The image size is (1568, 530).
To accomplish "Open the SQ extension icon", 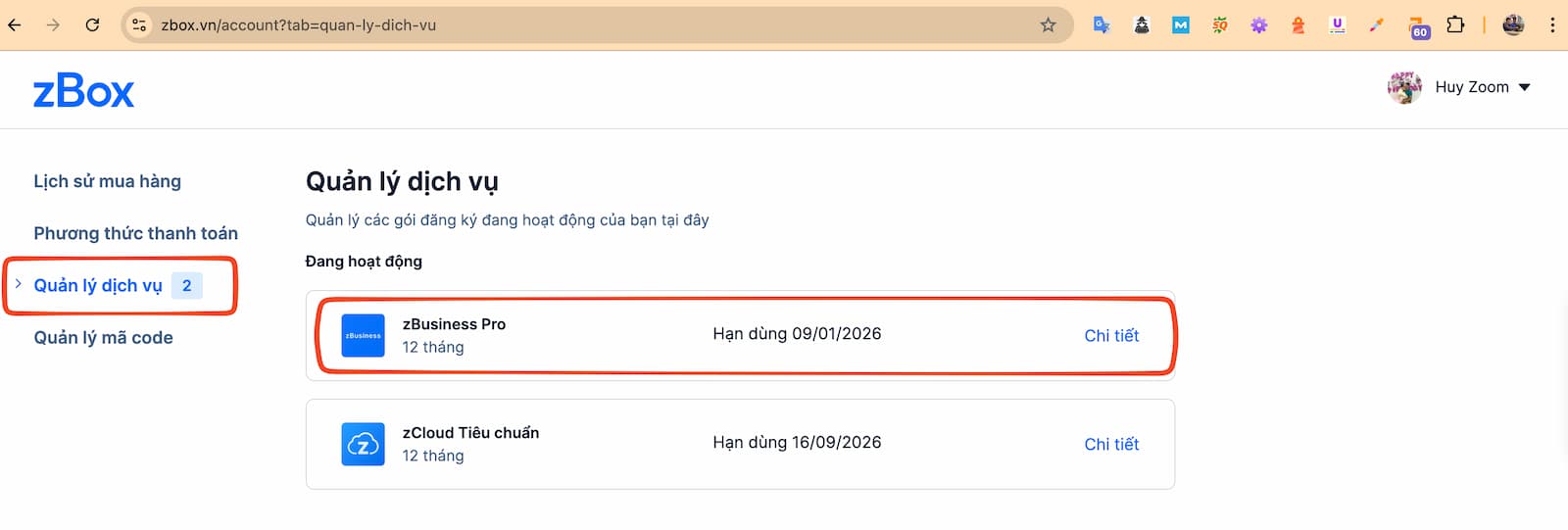I will coord(1220,24).
